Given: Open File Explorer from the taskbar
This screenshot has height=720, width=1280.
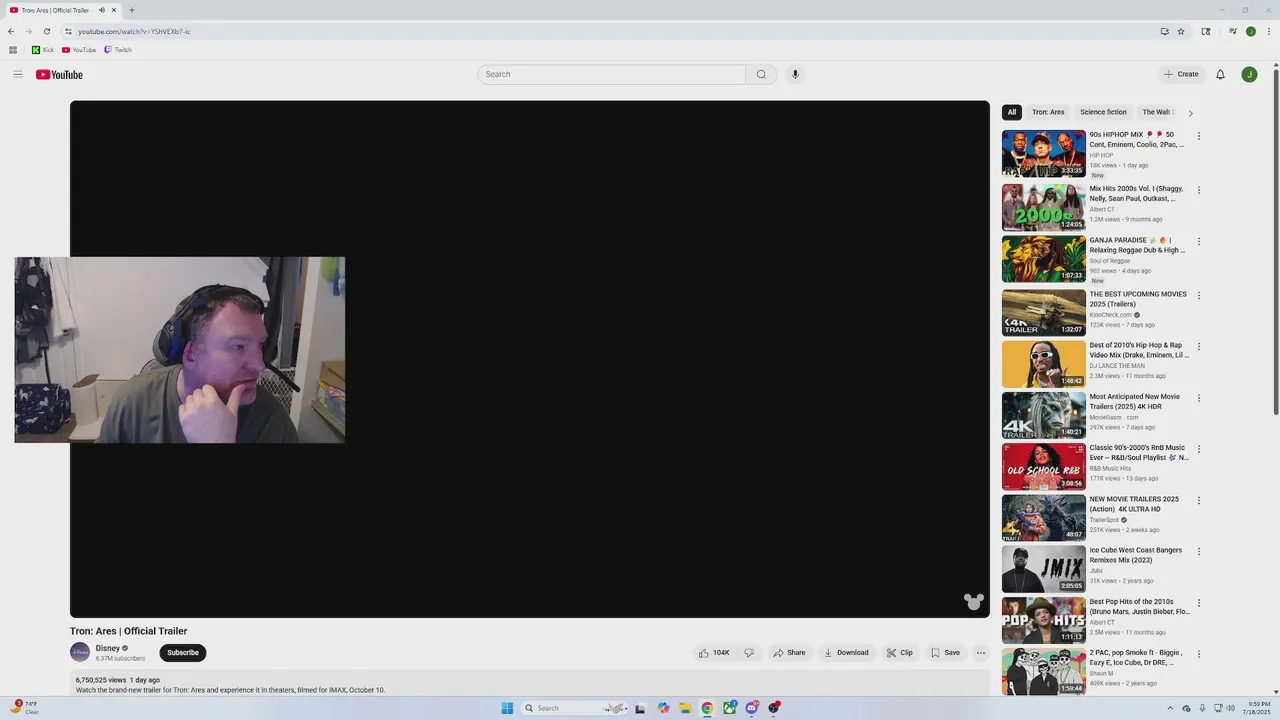Looking at the screenshot, I should [x=685, y=708].
